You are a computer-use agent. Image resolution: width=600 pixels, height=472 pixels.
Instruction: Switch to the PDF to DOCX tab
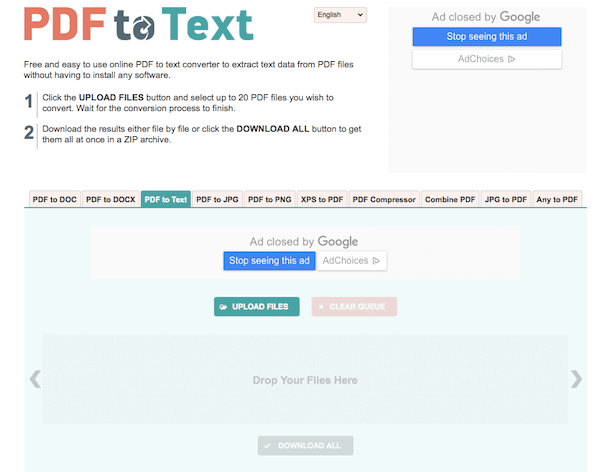111,199
